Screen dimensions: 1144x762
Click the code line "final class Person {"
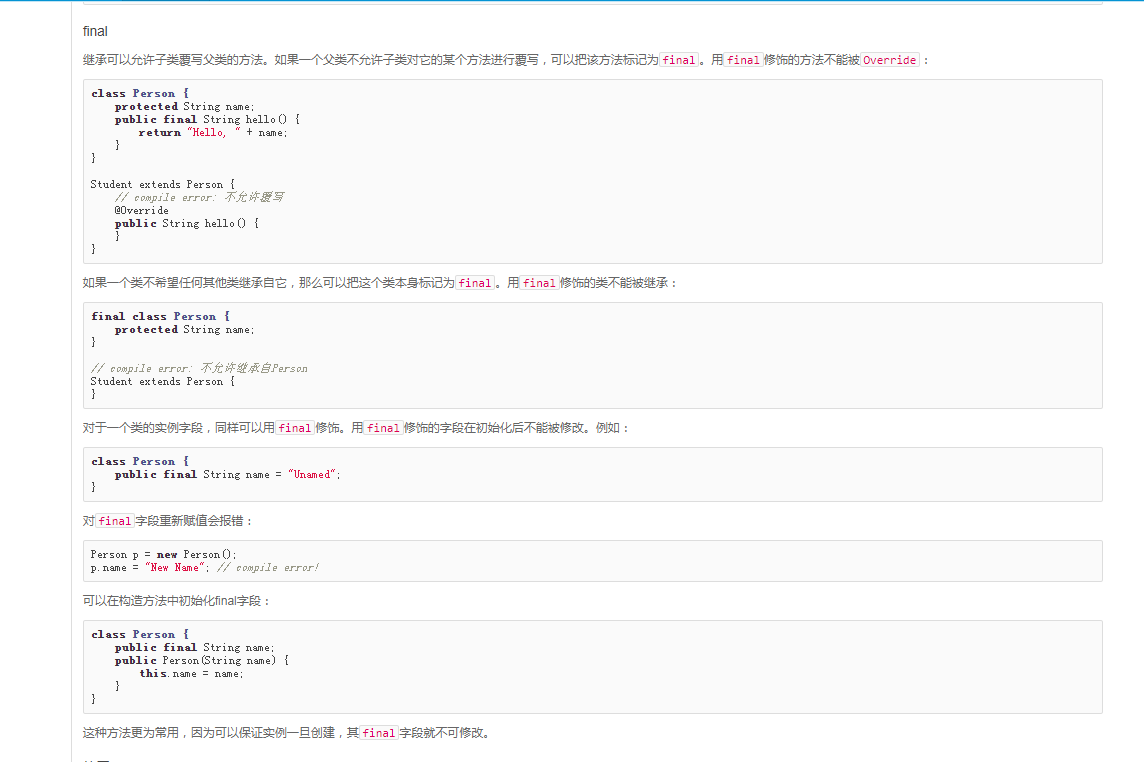coord(161,316)
